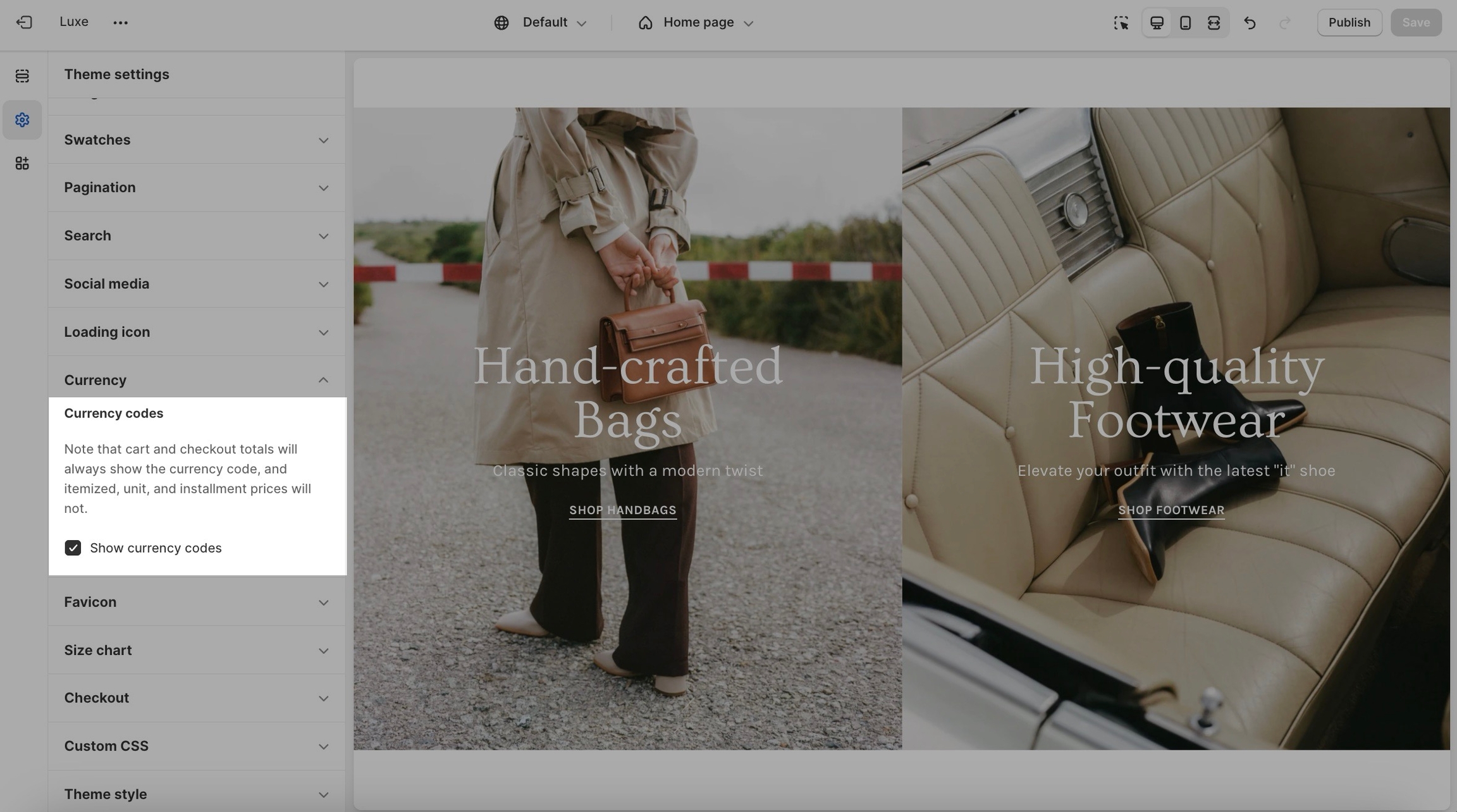Switch to desktop preview icon

coord(1157,23)
